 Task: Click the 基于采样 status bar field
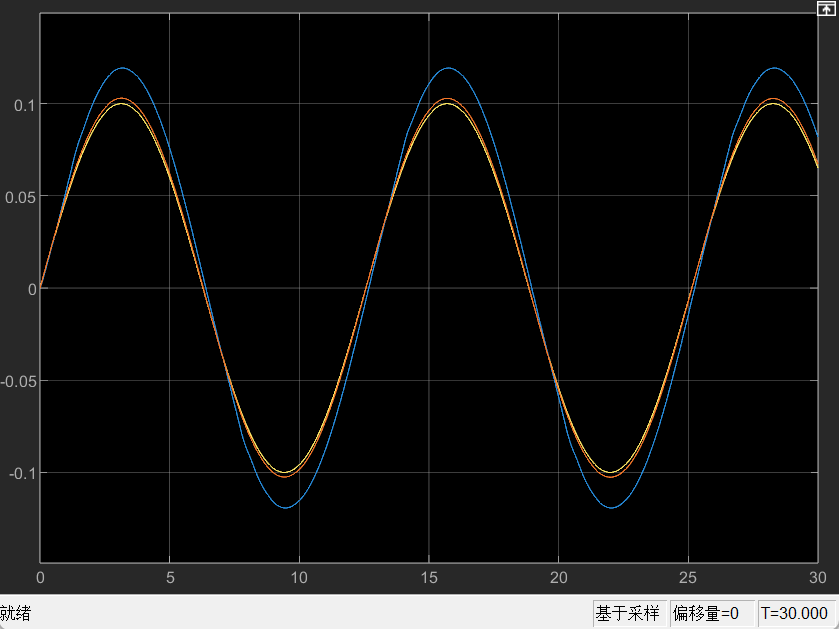(628, 613)
